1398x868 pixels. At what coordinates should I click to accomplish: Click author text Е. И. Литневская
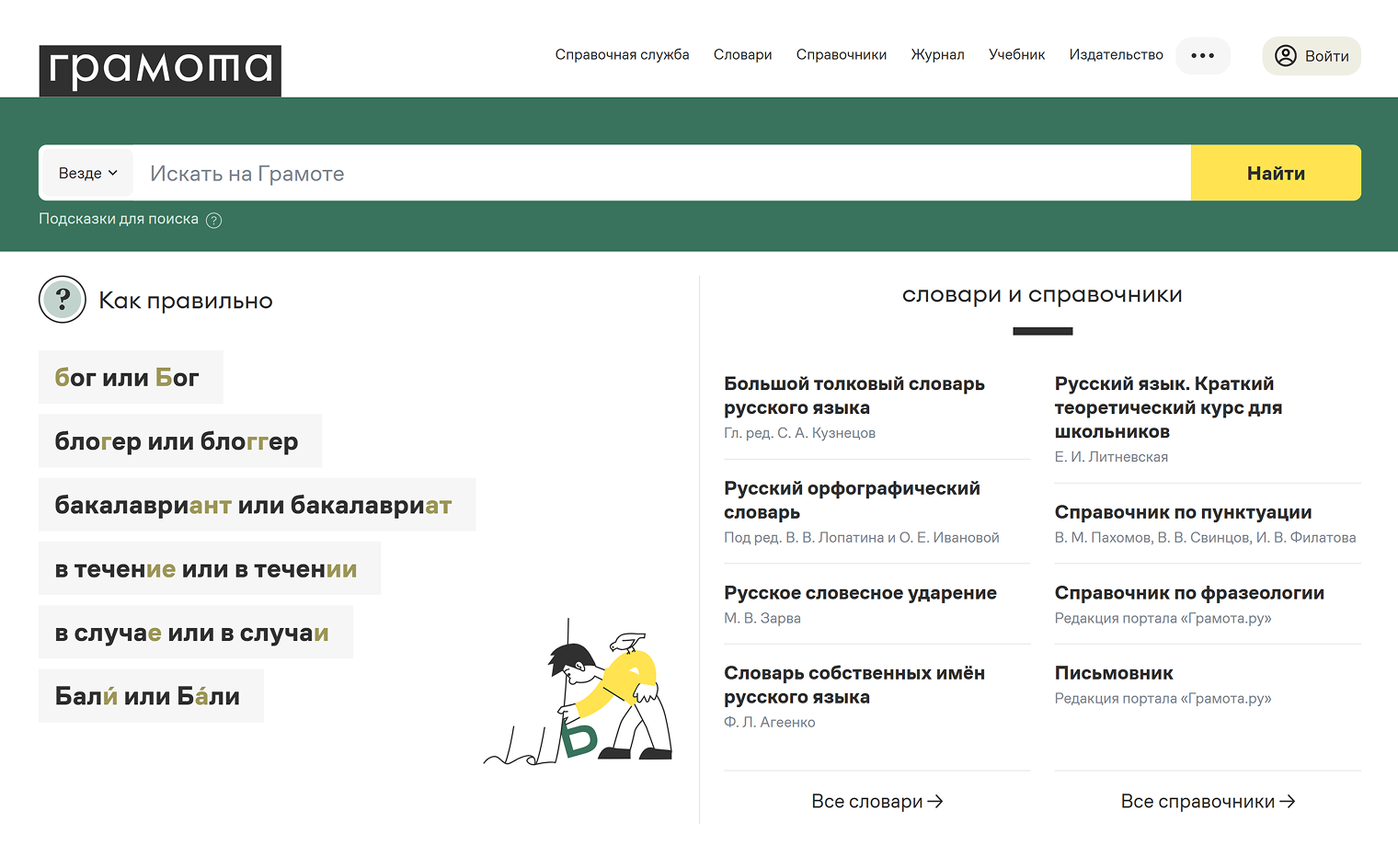pyautogui.click(x=1111, y=457)
